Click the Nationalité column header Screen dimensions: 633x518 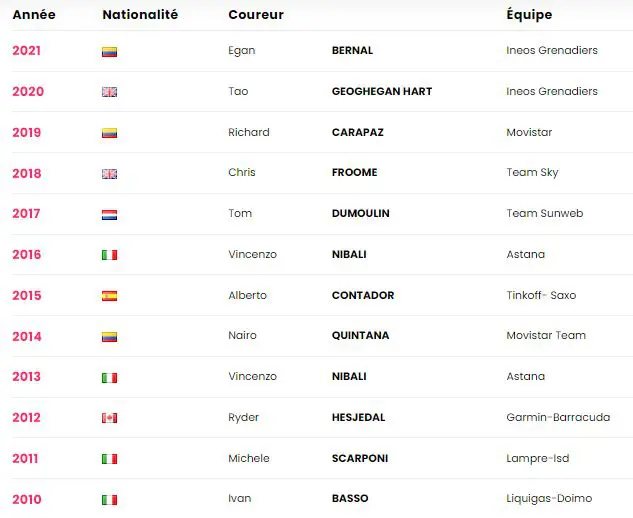[x=140, y=15]
